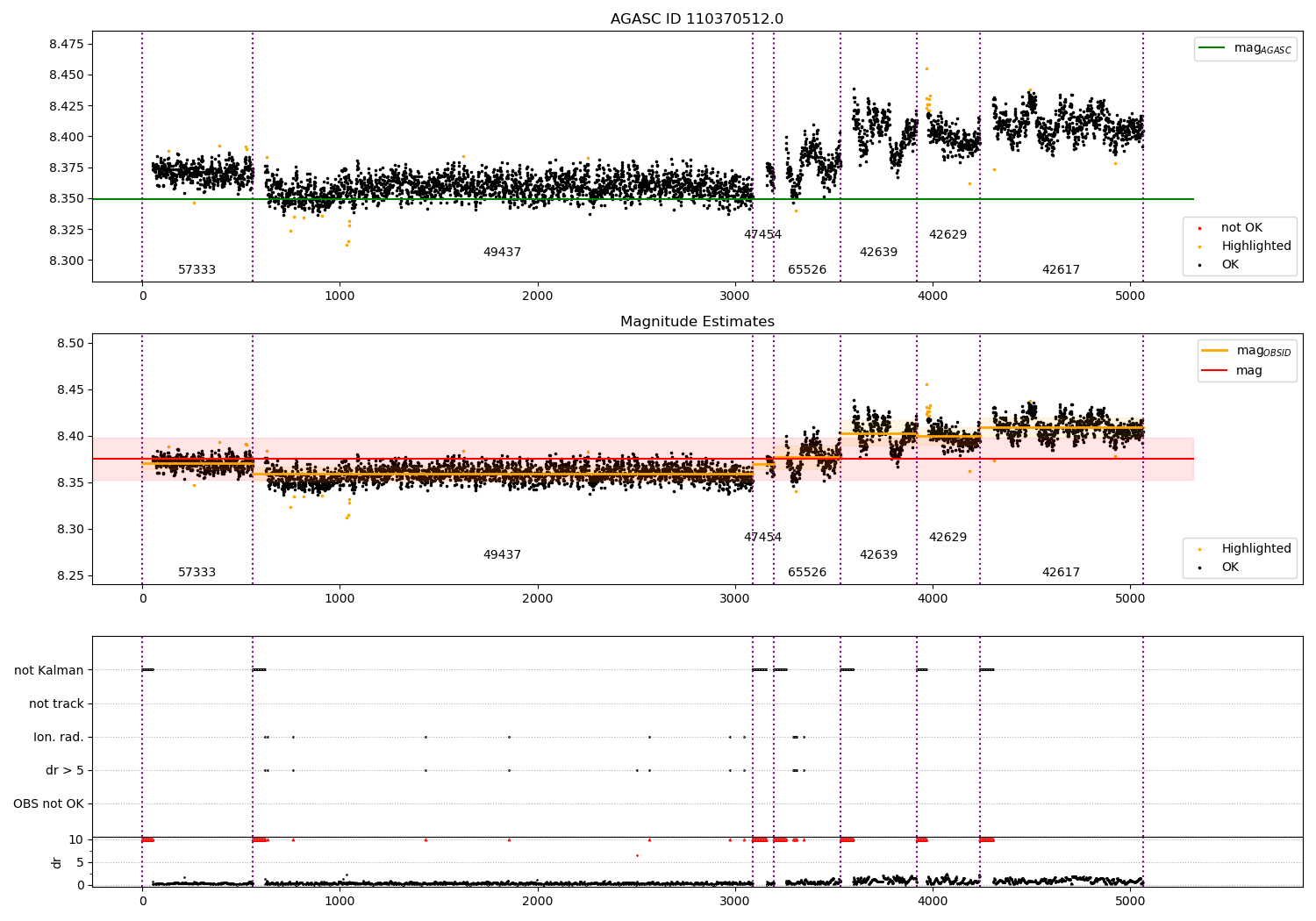Select the mag OBSID legend entry in middle plot
Viewport: 1316px width, 921px height.
tap(1247, 351)
